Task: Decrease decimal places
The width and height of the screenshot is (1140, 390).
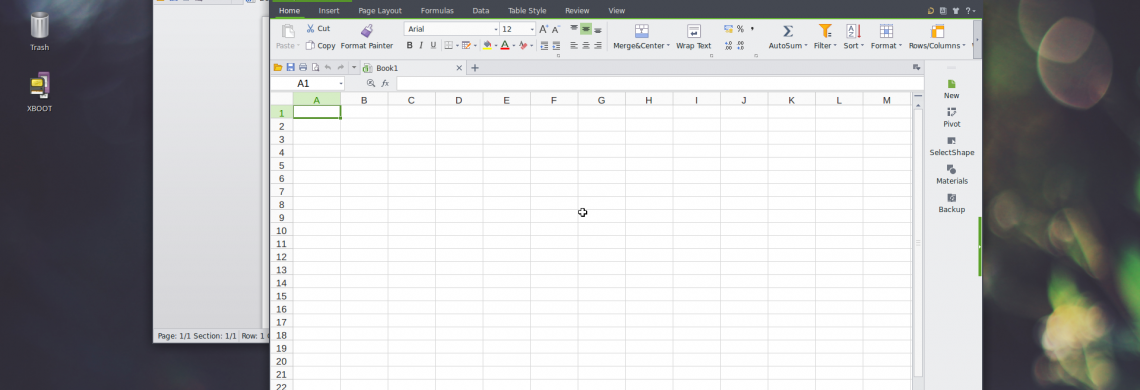Action: tap(740, 45)
